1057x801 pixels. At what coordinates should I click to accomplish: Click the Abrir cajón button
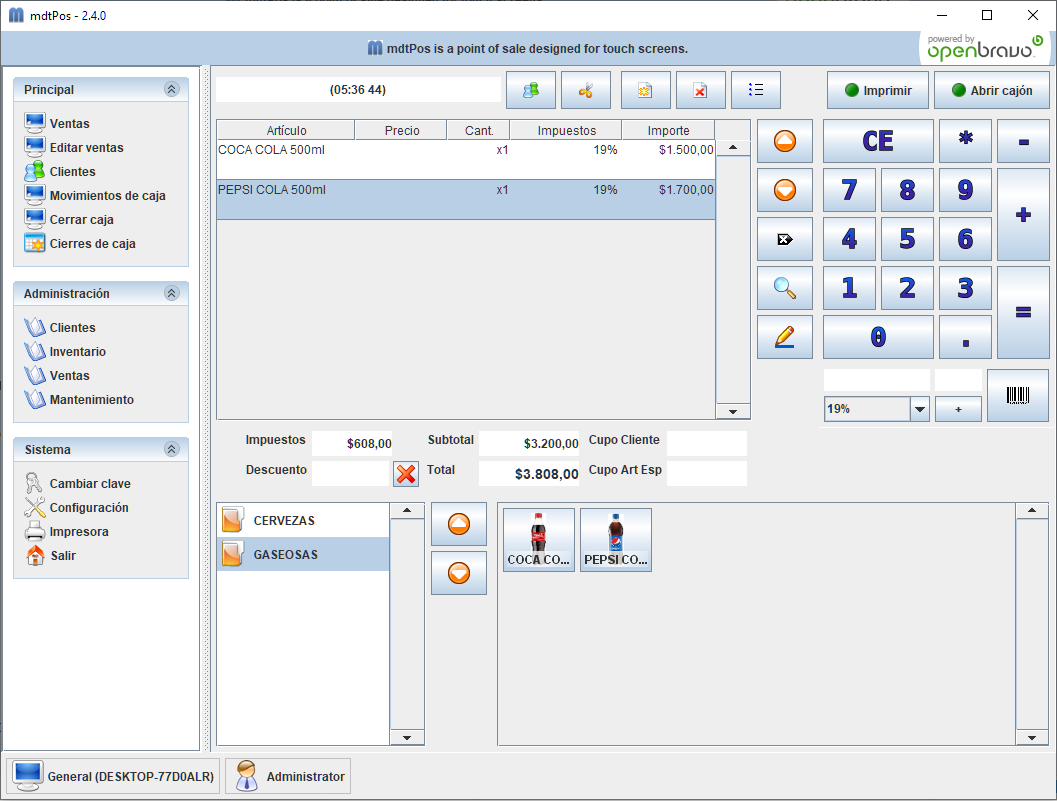(992, 90)
